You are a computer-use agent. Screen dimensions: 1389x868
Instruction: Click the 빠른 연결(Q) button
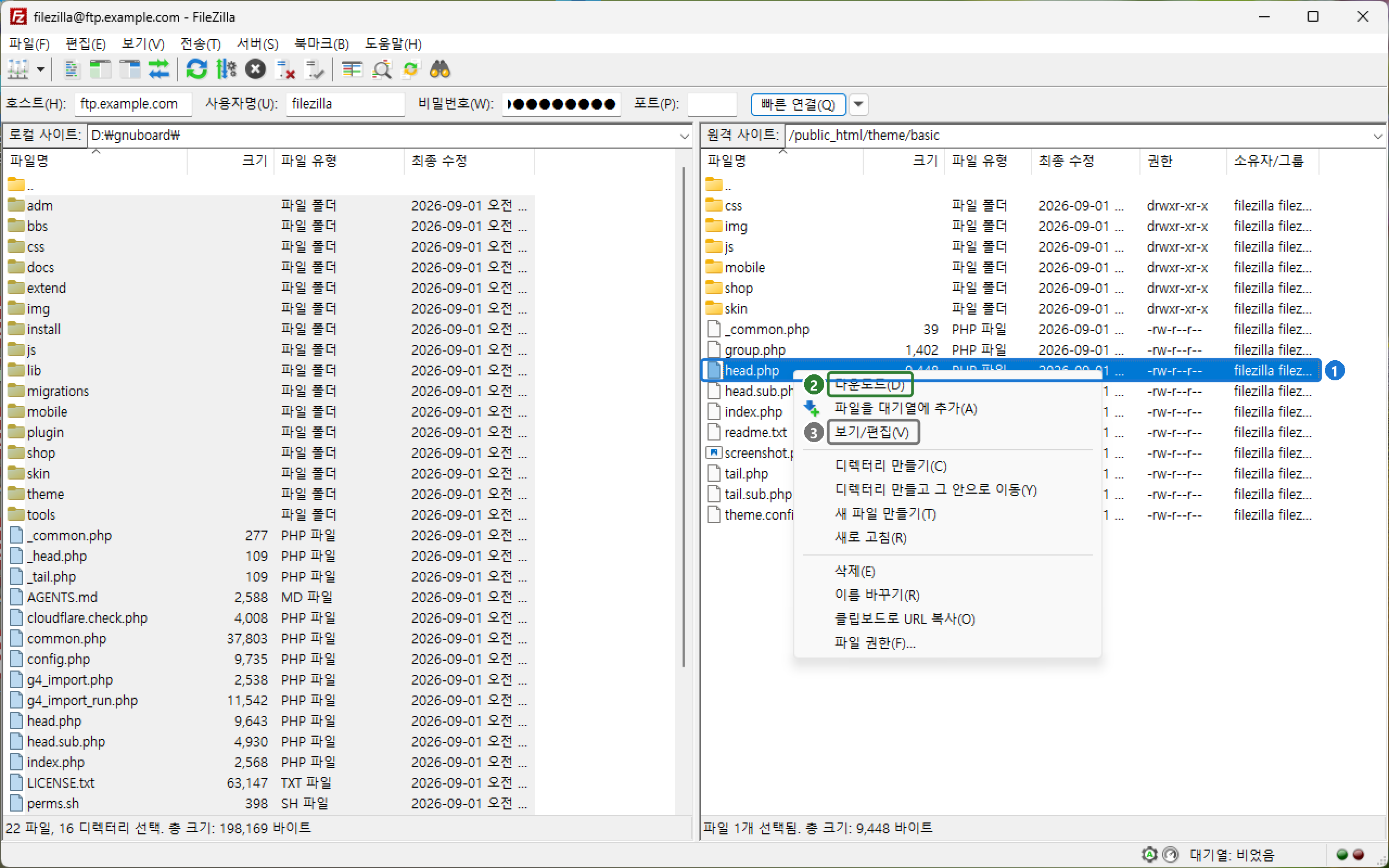[x=798, y=104]
